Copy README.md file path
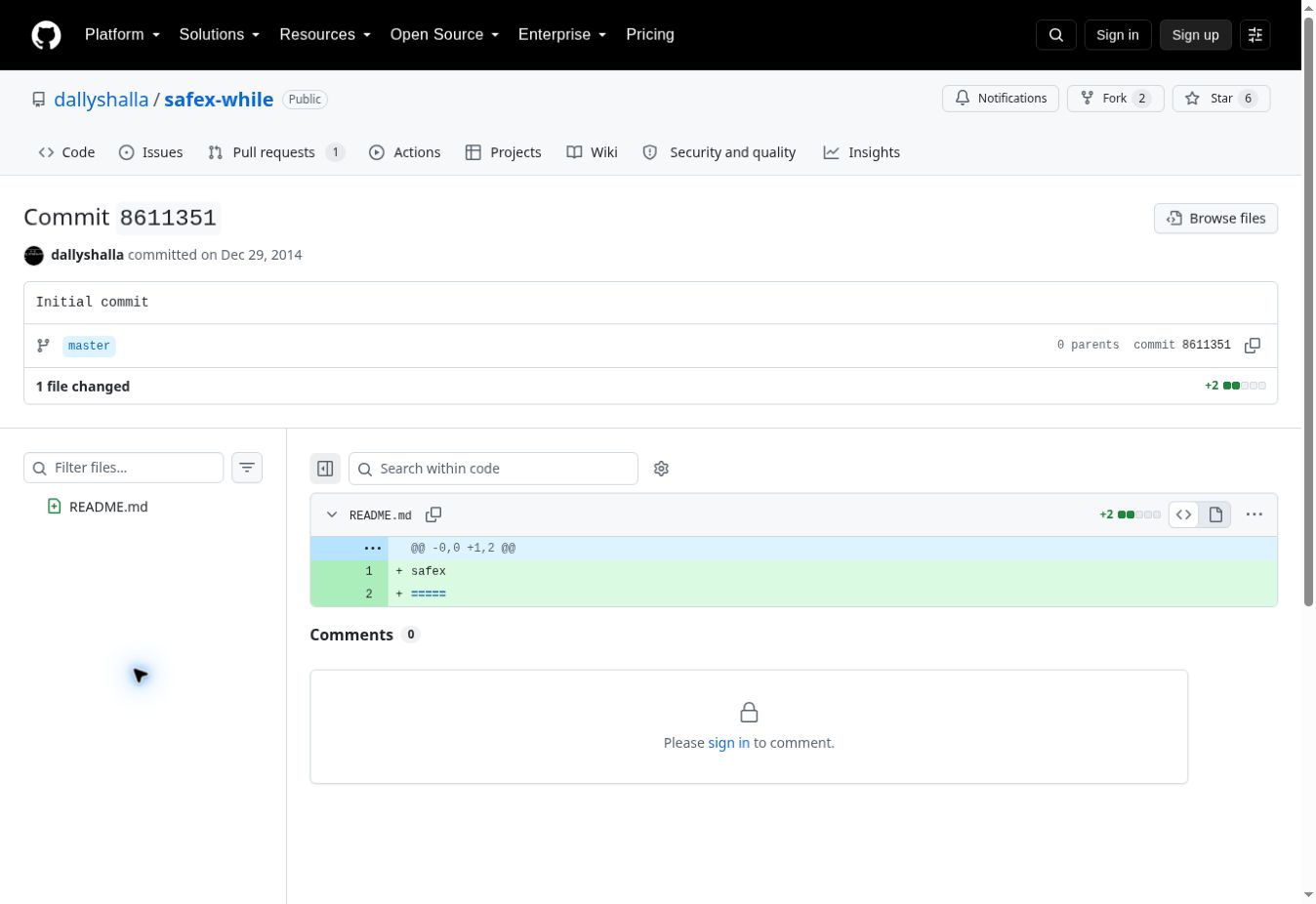Viewport: 1316px width, 904px height. point(433,514)
